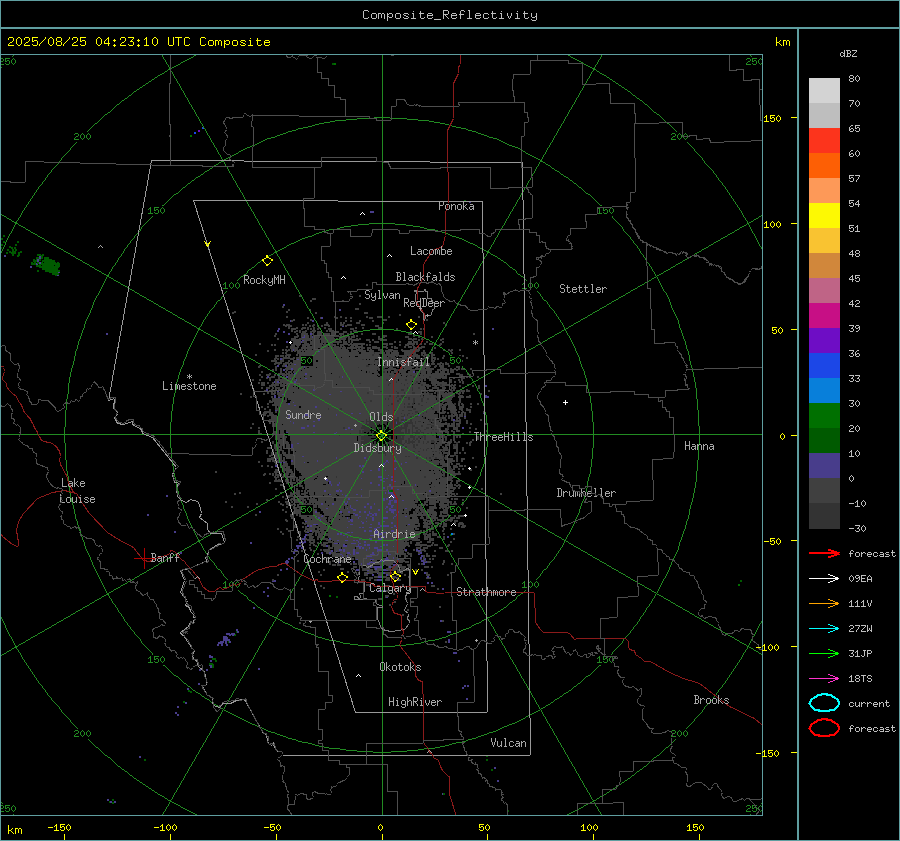
Task: Click the Stettler city label
Action: pyautogui.click(x=583, y=289)
